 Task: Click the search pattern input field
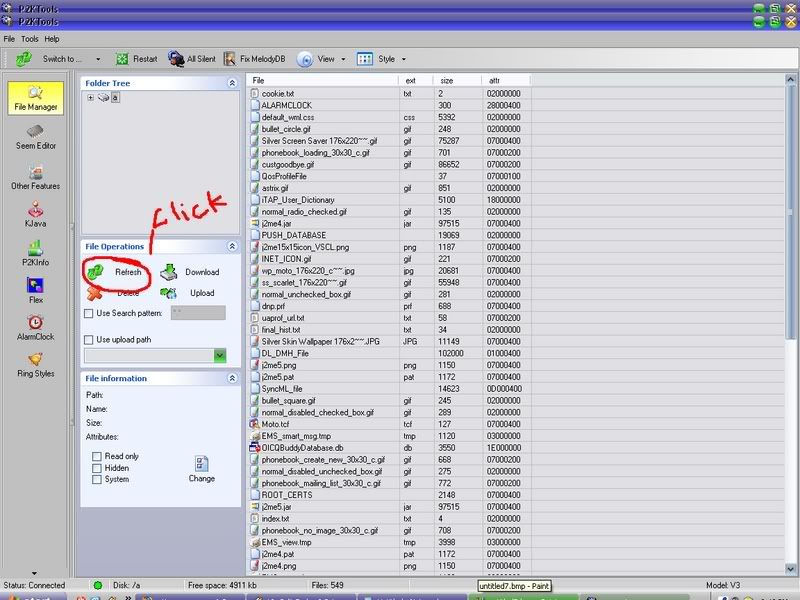coord(198,313)
